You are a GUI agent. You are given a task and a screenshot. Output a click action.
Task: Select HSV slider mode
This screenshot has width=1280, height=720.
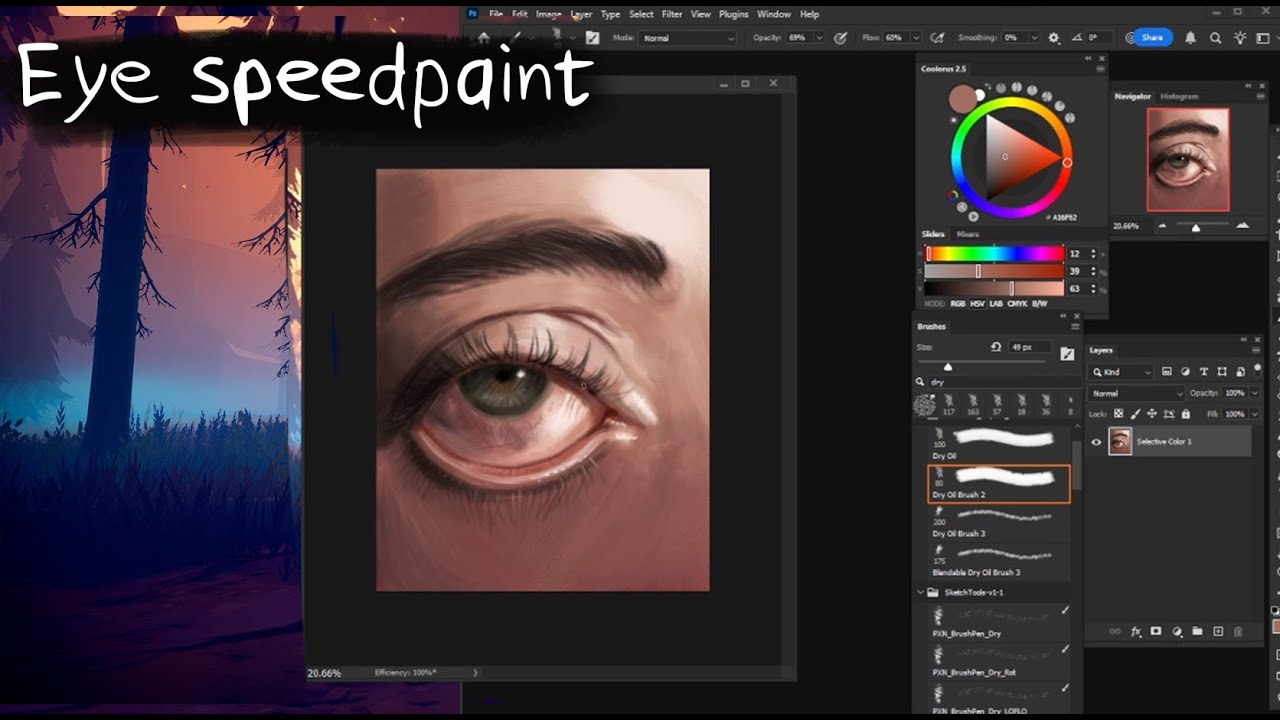[976, 303]
